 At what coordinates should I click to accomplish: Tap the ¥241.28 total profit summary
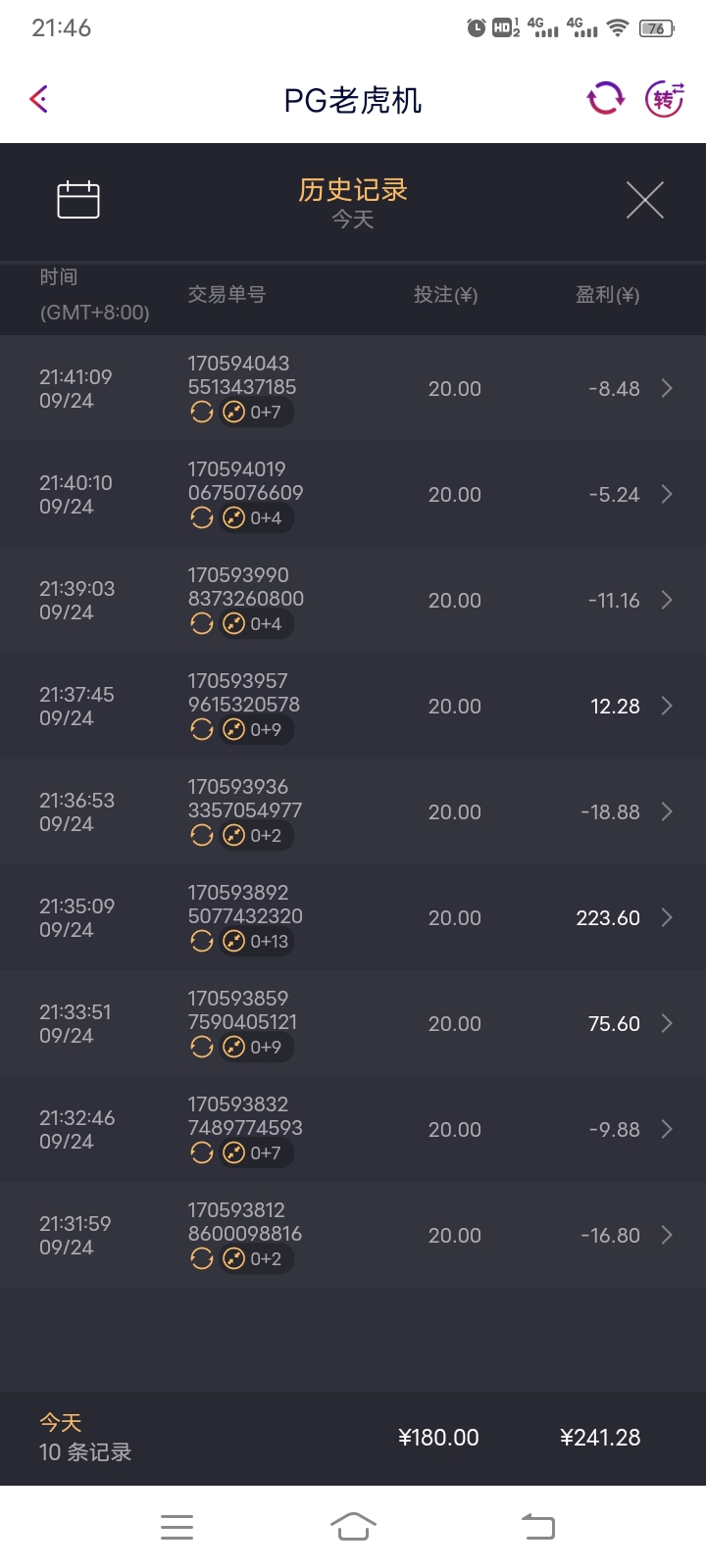599,1438
